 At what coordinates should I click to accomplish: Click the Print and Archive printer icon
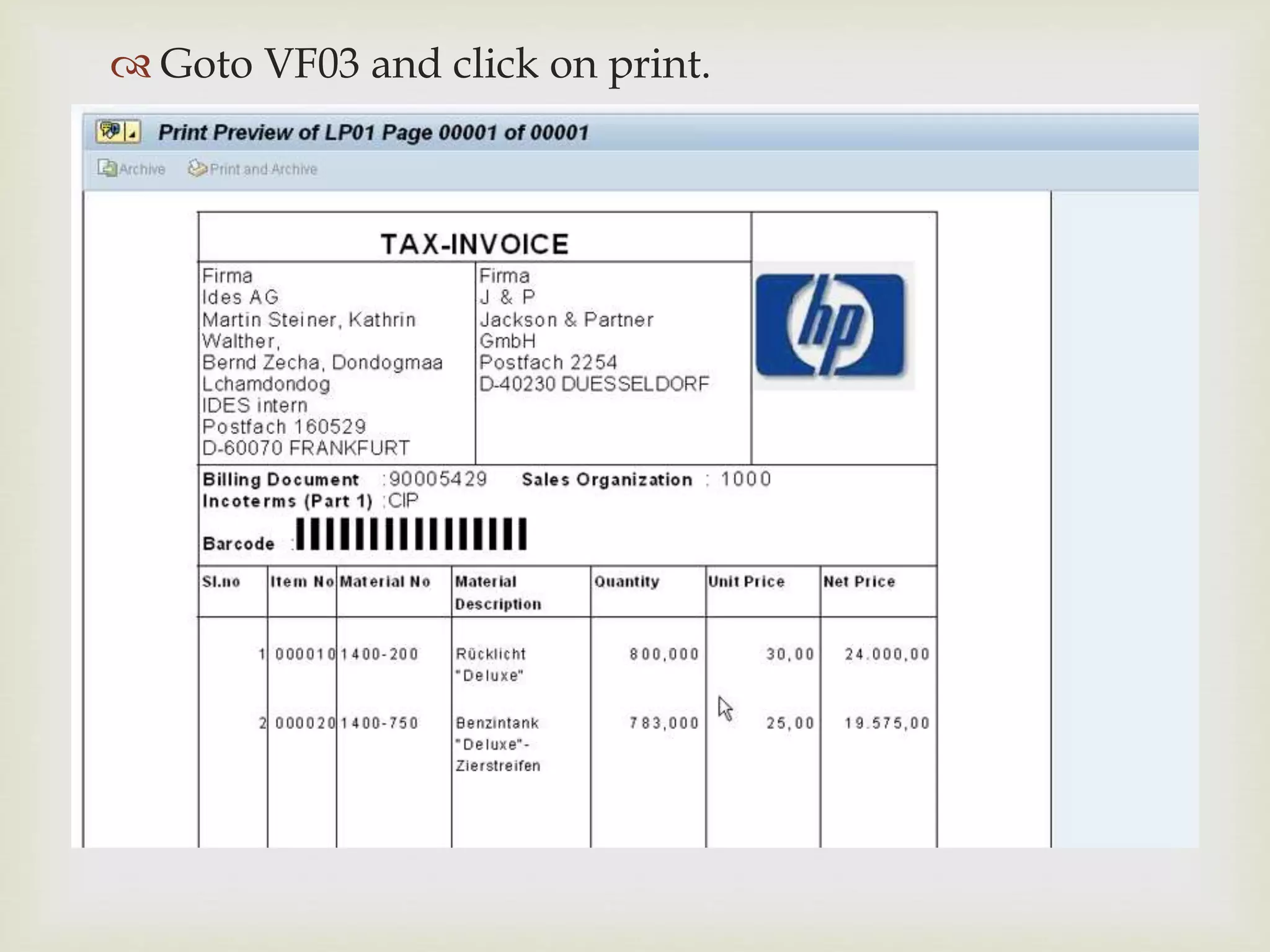coord(197,169)
